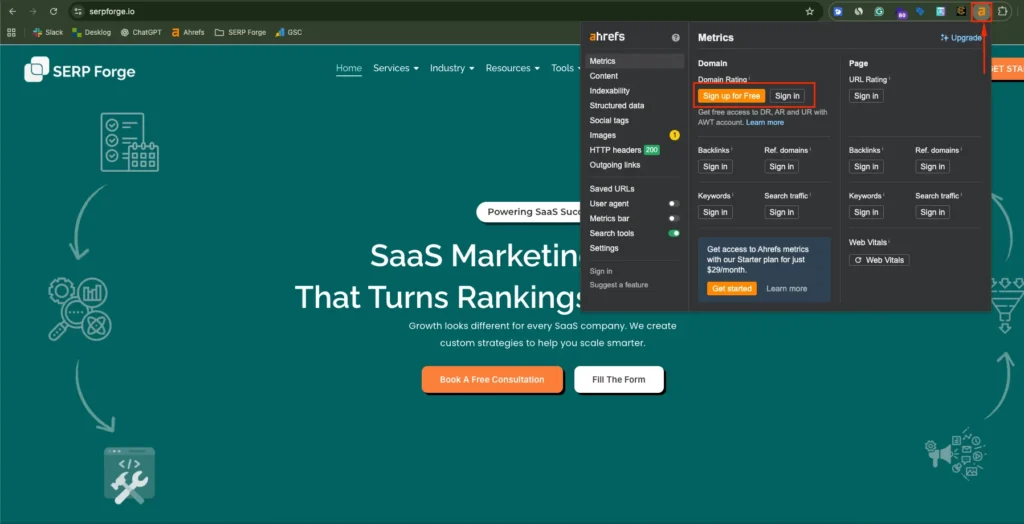Open the Slack bookmark

pyautogui.click(x=48, y=32)
